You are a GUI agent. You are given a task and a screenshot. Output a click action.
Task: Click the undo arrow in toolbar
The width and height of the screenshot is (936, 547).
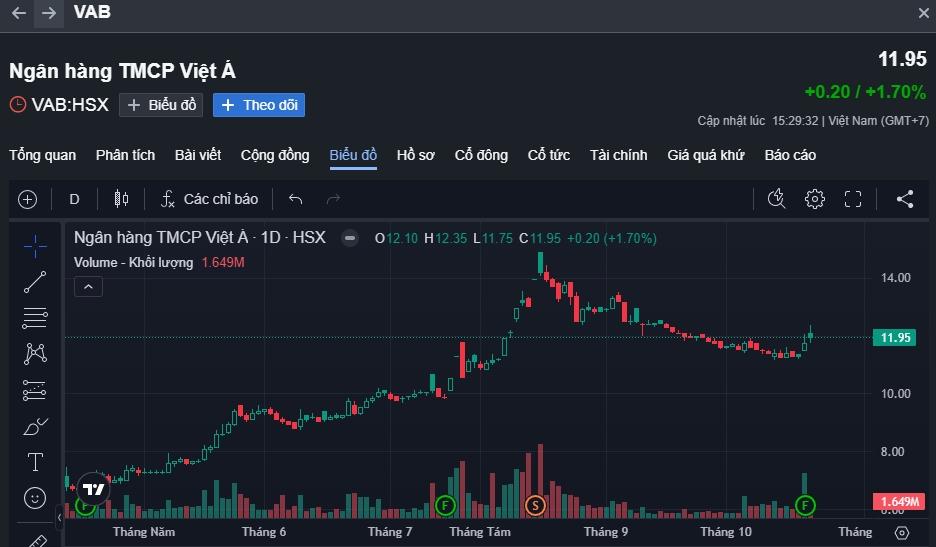click(295, 199)
